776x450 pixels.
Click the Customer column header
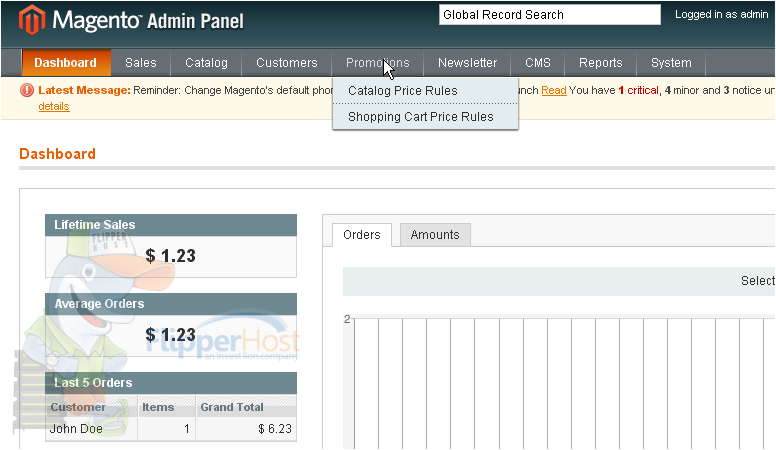pyautogui.click(x=92, y=407)
